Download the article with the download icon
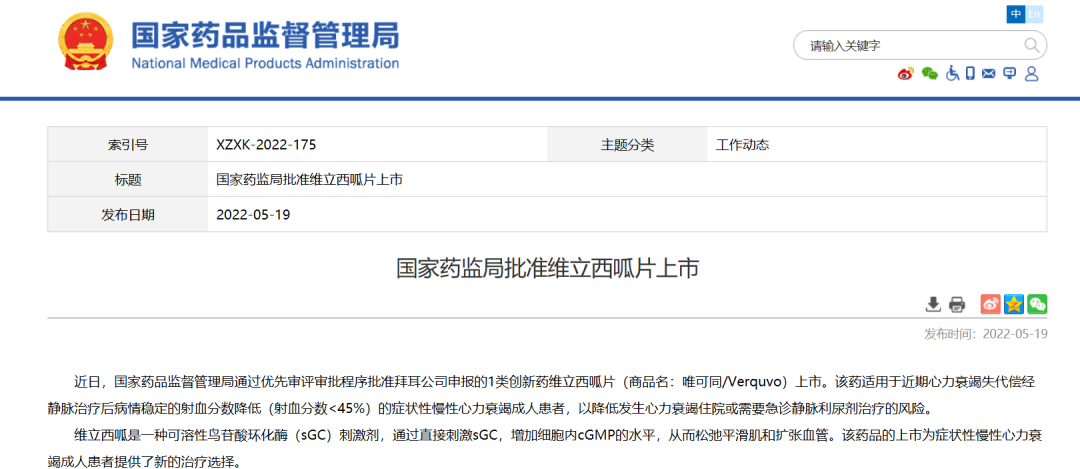This screenshot has width=1080, height=469. (x=933, y=304)
